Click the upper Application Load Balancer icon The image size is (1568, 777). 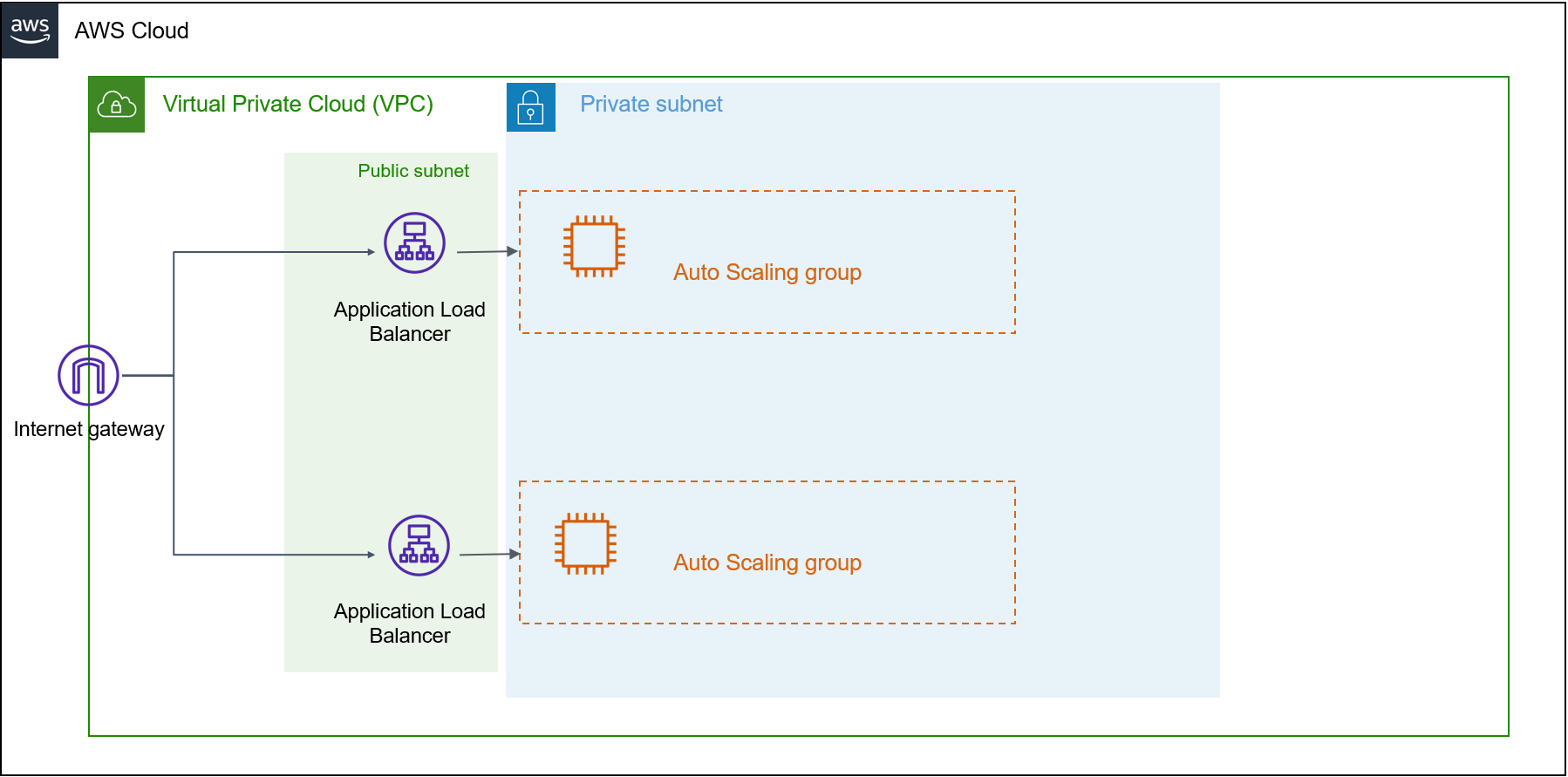point(415,242)
